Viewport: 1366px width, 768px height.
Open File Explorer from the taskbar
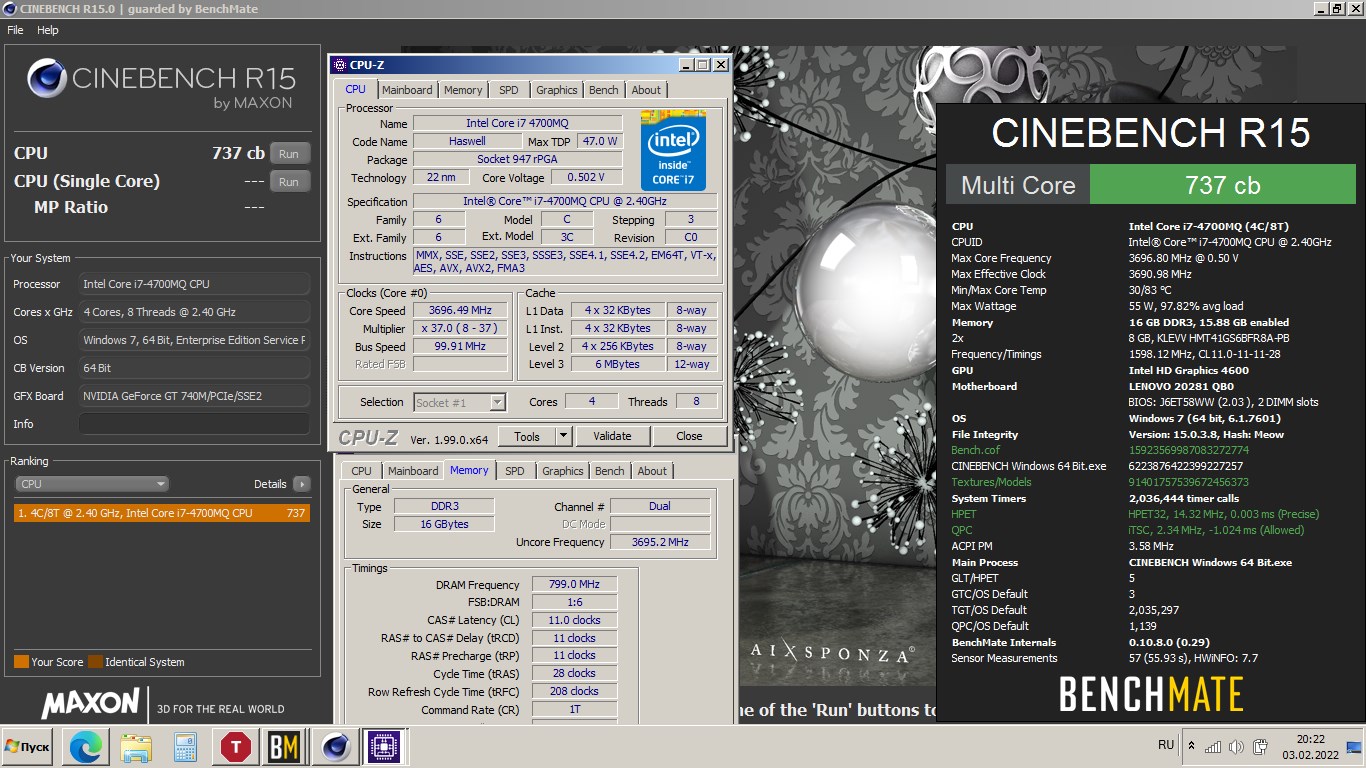[x=136, y=747]
